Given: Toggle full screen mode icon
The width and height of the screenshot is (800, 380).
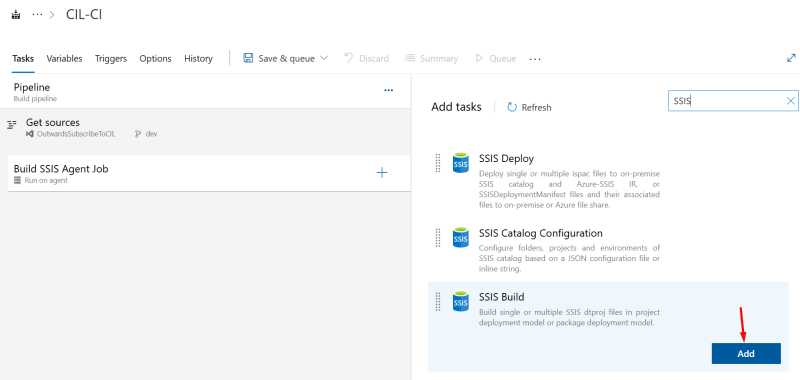Looking at the screenshot, I should coord(791,58).
